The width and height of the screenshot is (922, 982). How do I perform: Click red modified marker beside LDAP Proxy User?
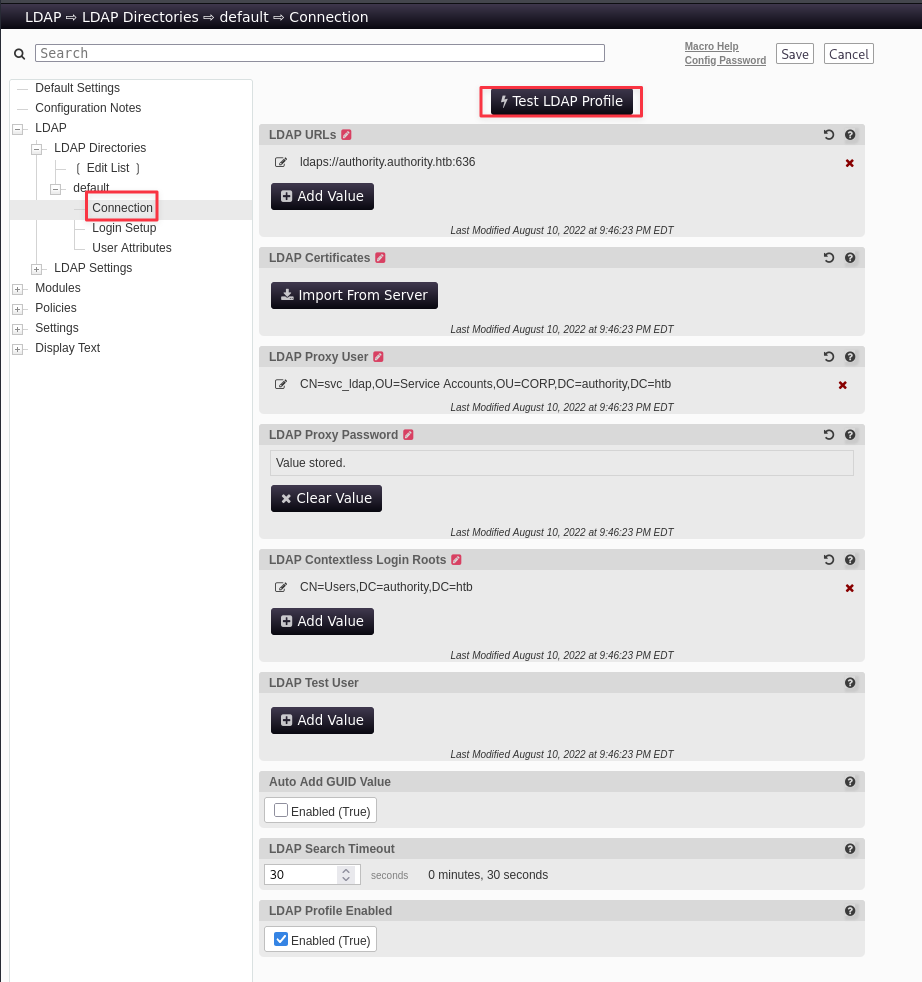378,356
